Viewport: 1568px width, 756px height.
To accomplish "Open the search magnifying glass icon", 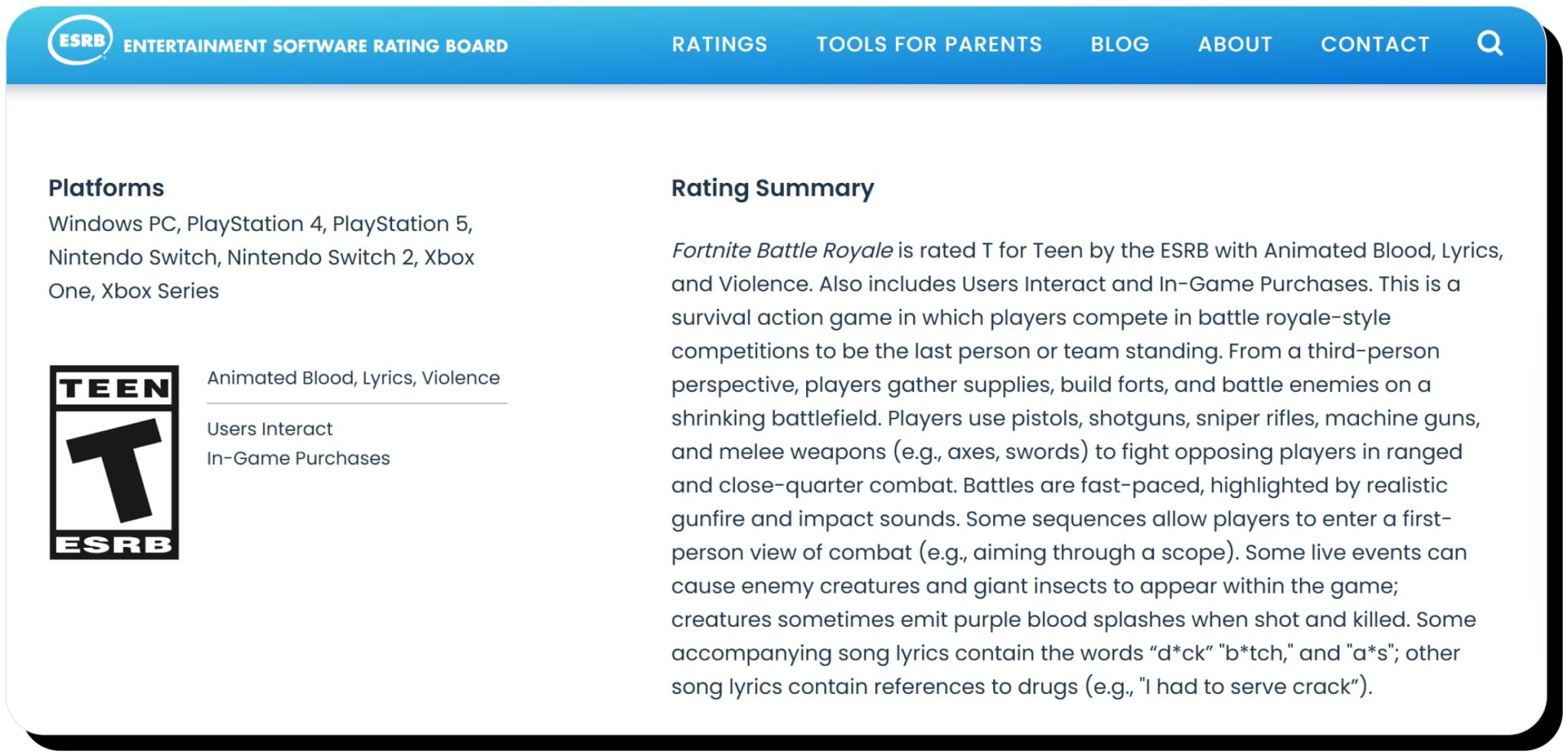I will [1489, 44].
